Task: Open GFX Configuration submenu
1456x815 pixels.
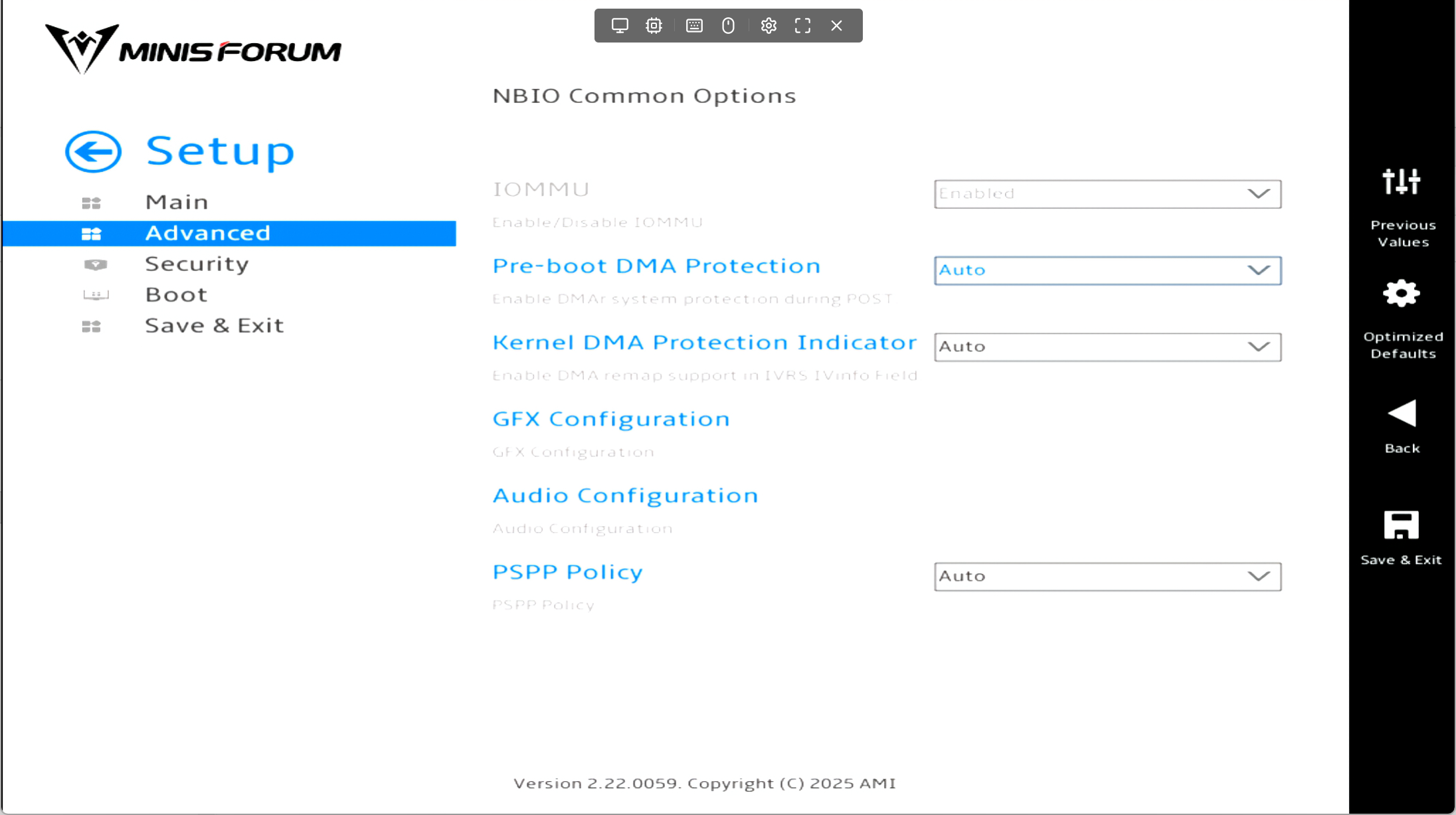Action: pos(611,418)
